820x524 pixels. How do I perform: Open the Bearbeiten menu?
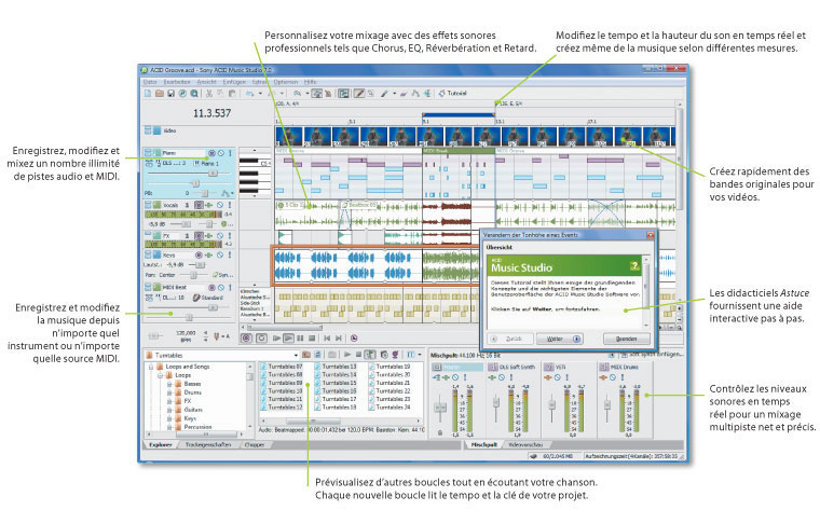coord(177,82)
